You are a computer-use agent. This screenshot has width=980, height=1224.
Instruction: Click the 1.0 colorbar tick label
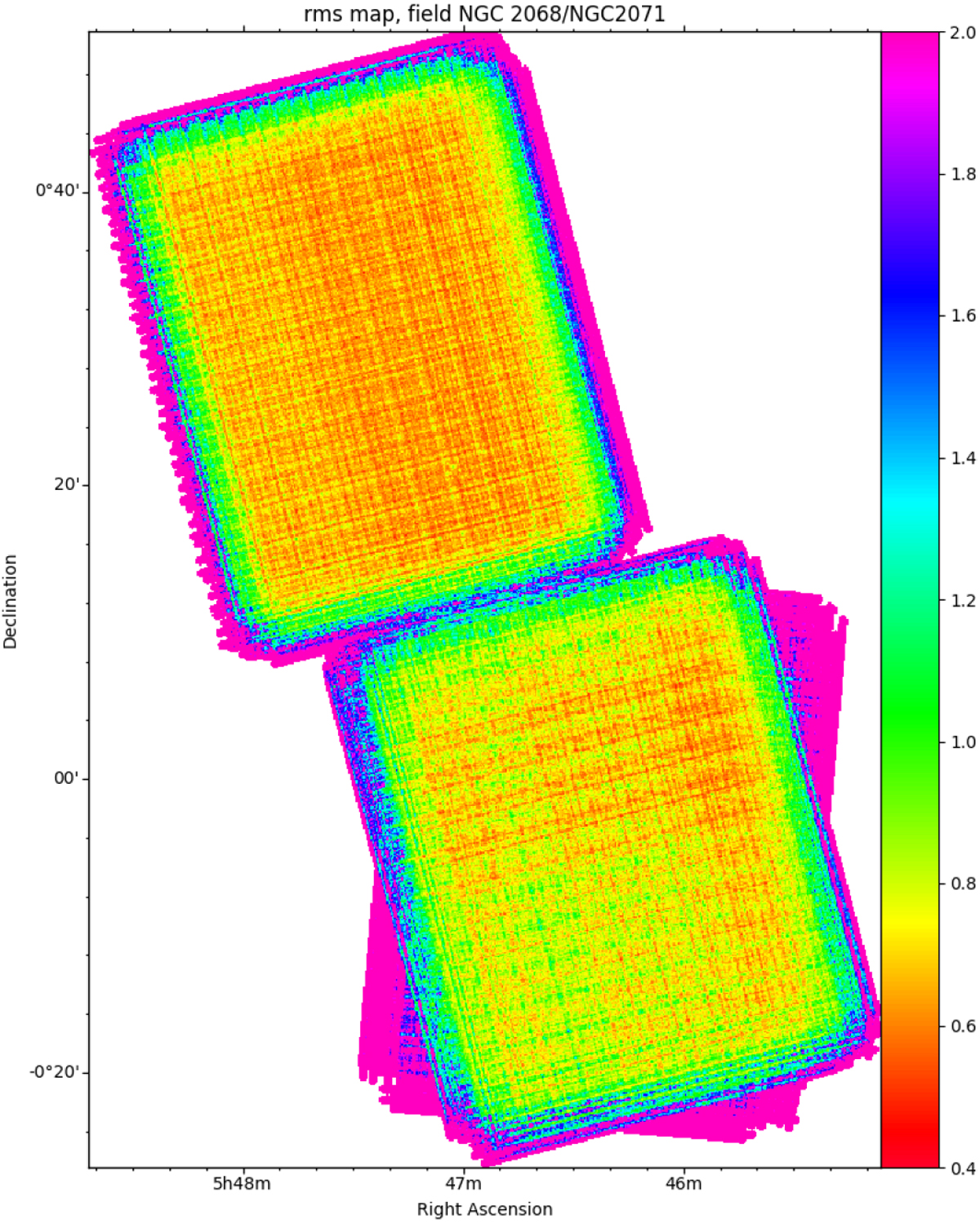[963, 741]
